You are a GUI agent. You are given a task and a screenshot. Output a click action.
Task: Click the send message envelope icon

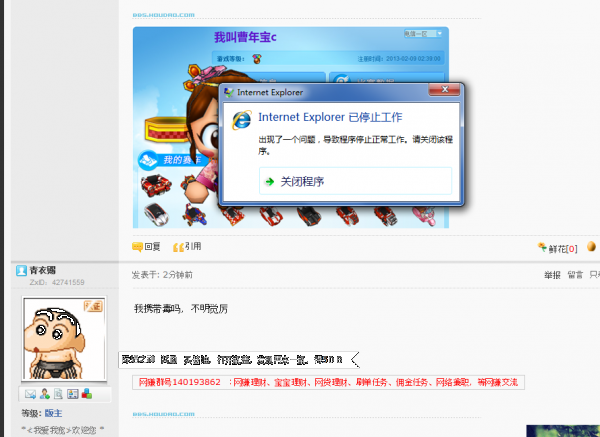click(30, 394)
